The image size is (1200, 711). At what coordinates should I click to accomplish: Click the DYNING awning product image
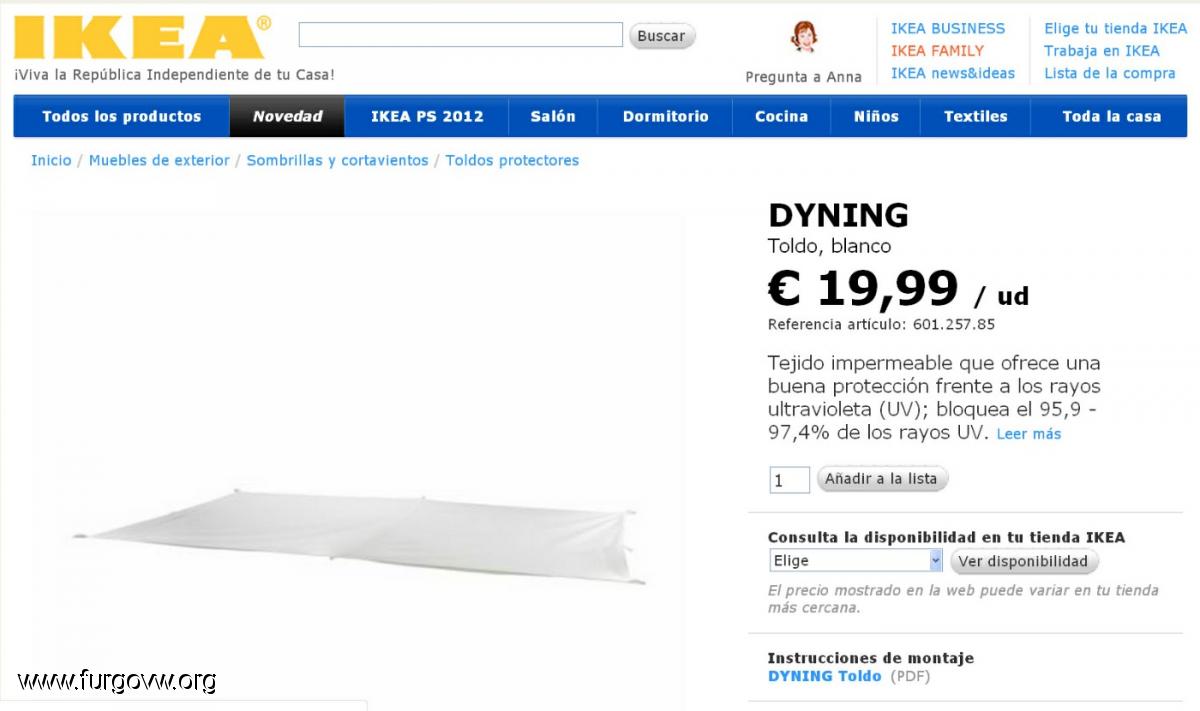point(360,535)
